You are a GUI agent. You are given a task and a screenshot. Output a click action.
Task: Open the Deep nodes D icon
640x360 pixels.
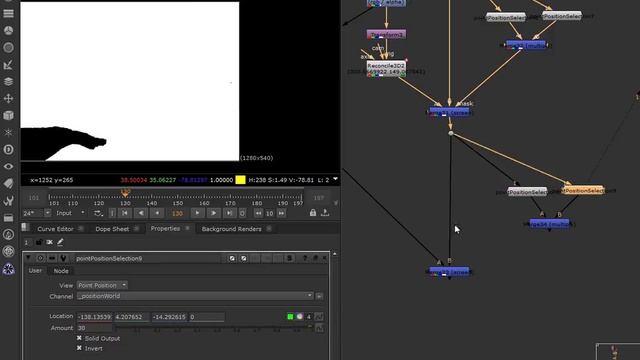pyautogui.click(x=8, y=149)
